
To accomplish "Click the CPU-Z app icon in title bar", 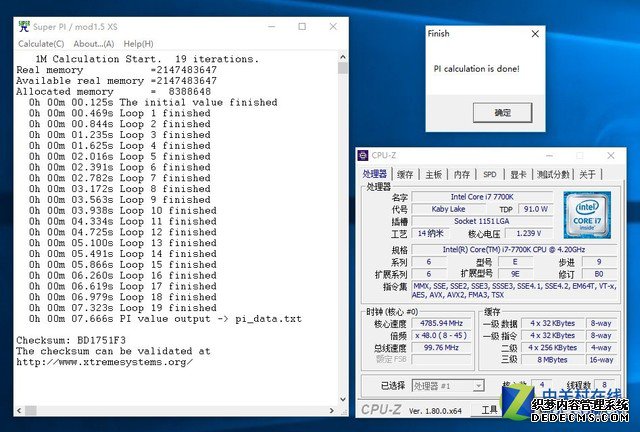I will 362,156.
